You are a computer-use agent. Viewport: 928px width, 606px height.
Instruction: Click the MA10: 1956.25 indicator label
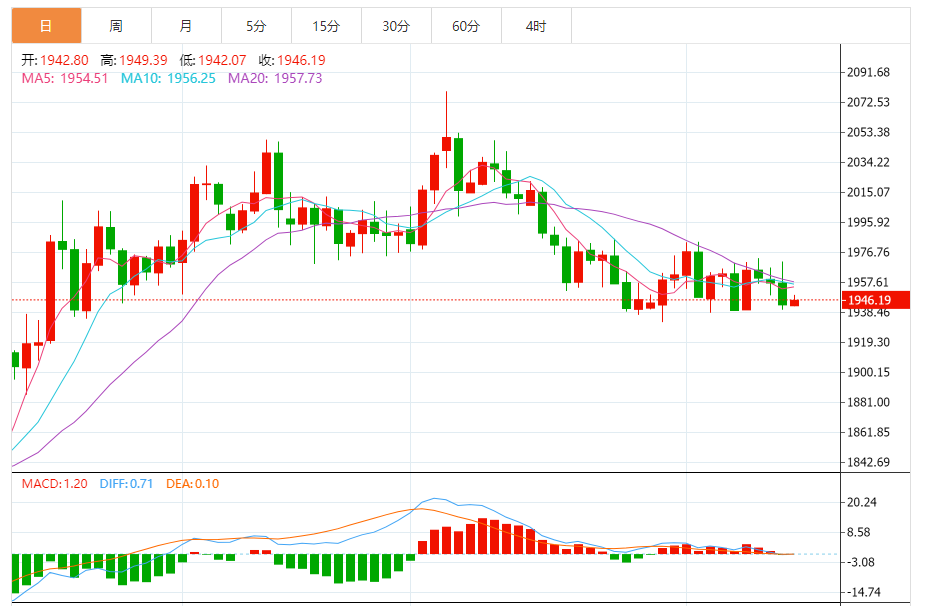click(168, 78)
